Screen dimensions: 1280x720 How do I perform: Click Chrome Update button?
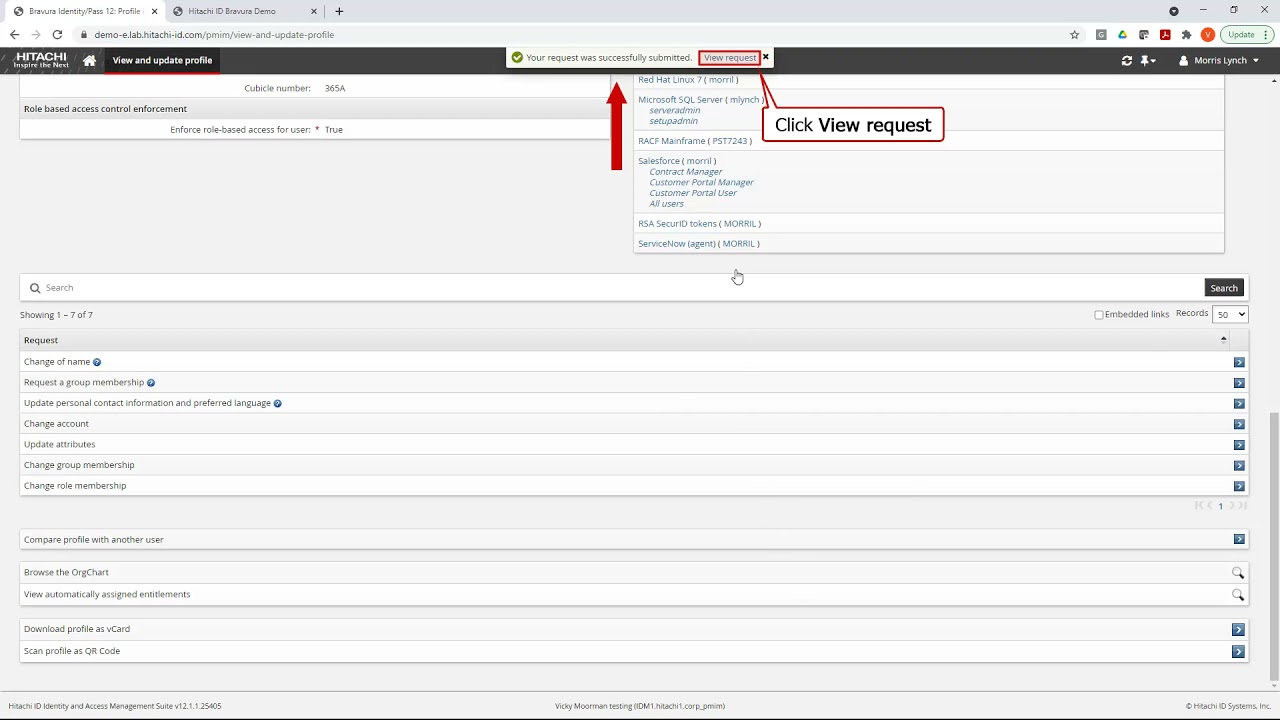point(1241,35)
